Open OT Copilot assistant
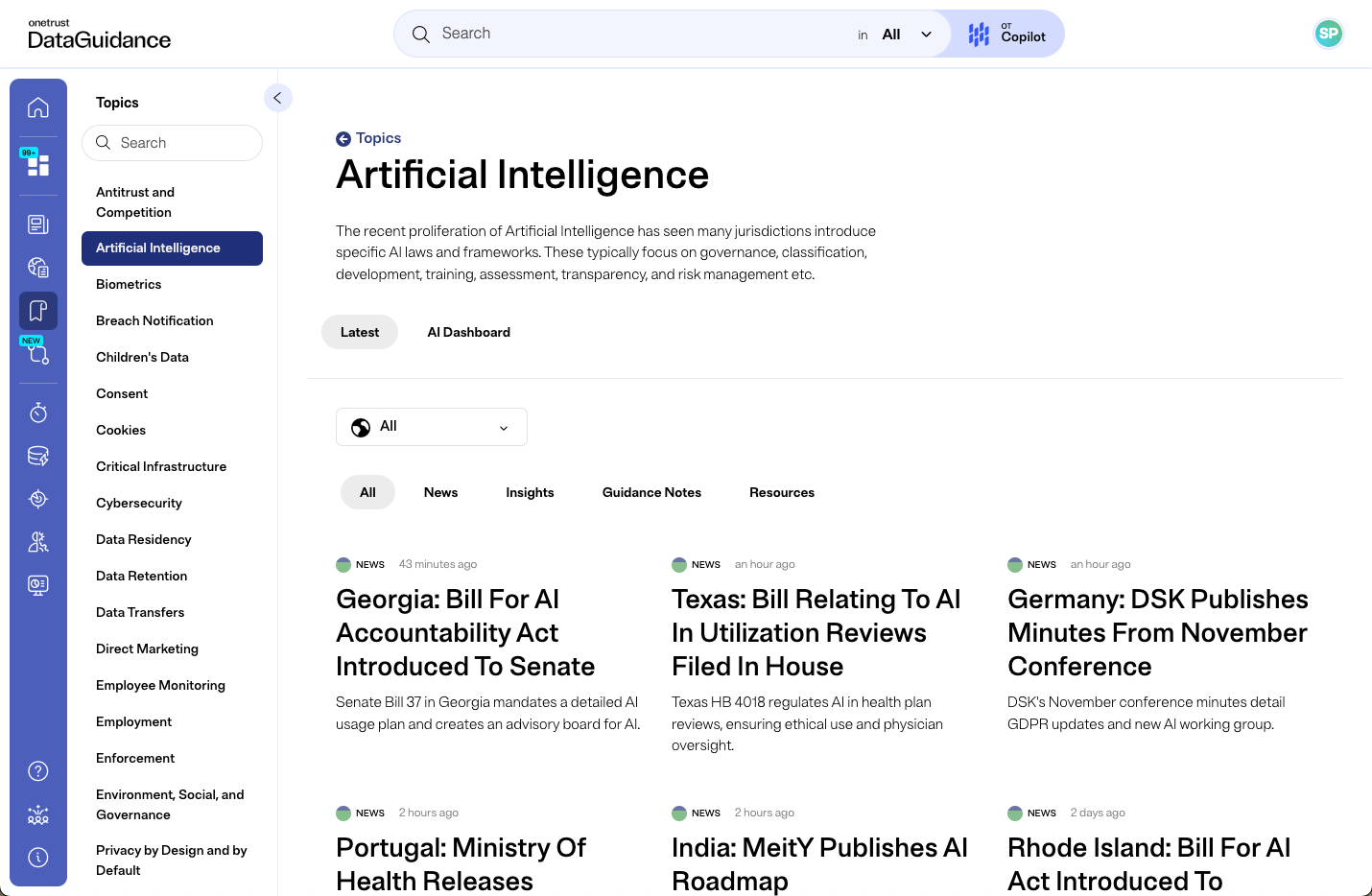This screenshot has width=1372, height=896. click(1006, 35)
